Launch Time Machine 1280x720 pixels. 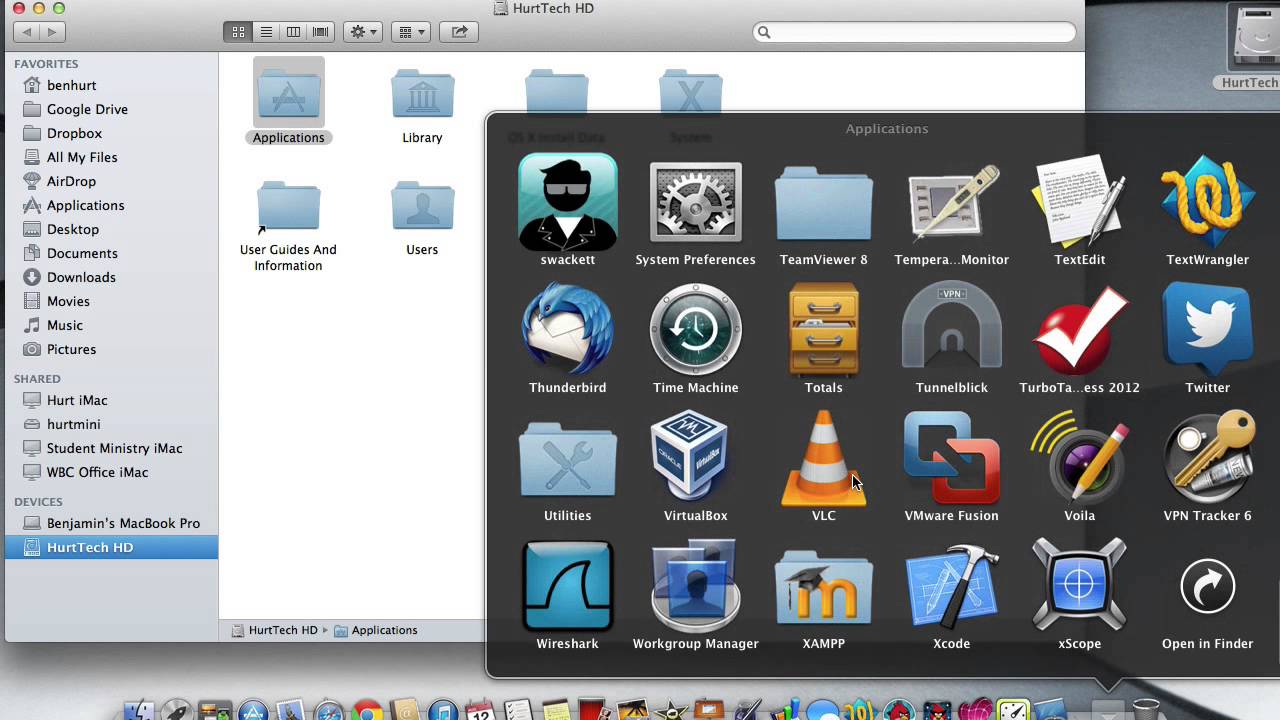695,330
